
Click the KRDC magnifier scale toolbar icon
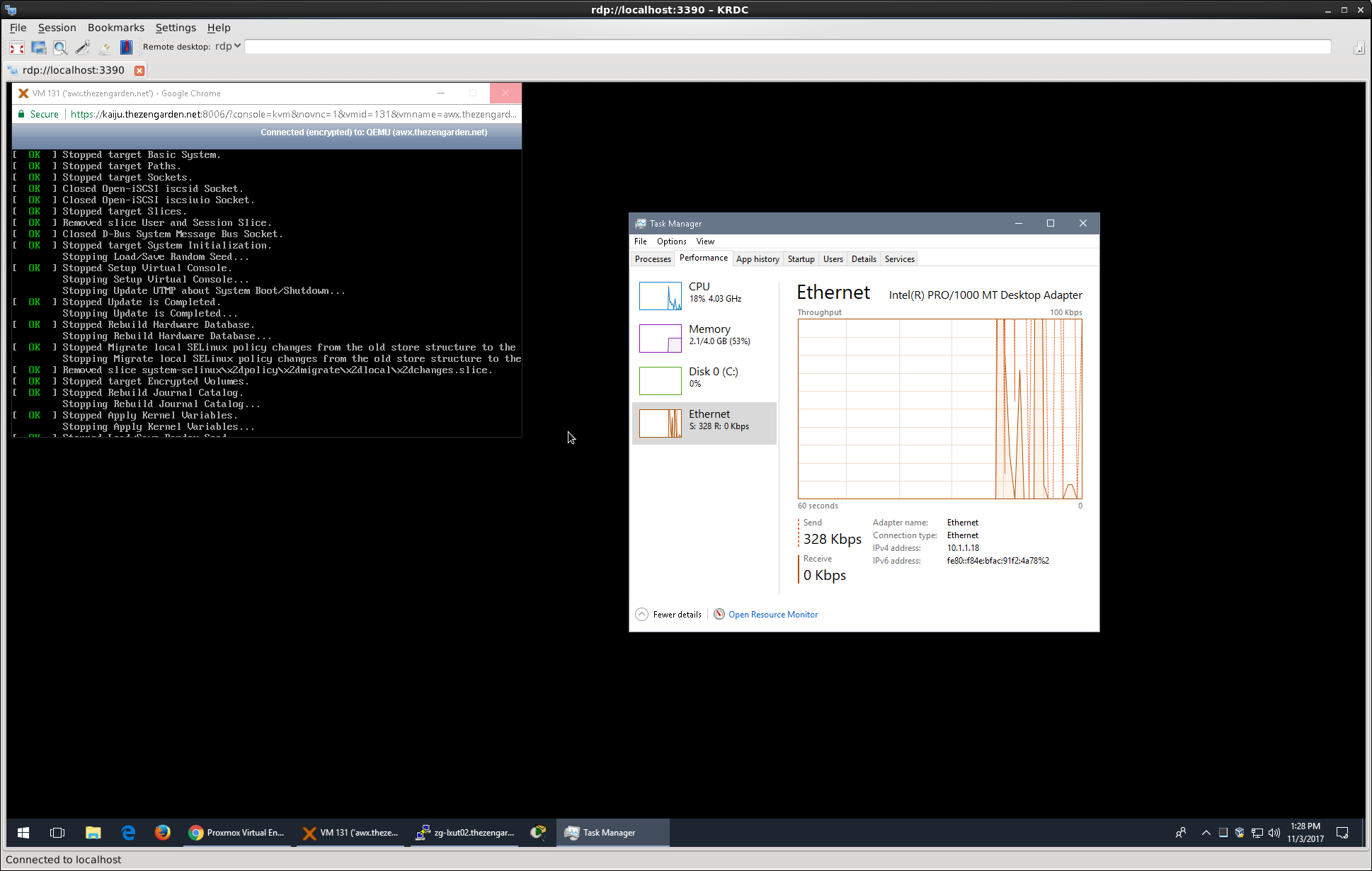click(61, 47)
